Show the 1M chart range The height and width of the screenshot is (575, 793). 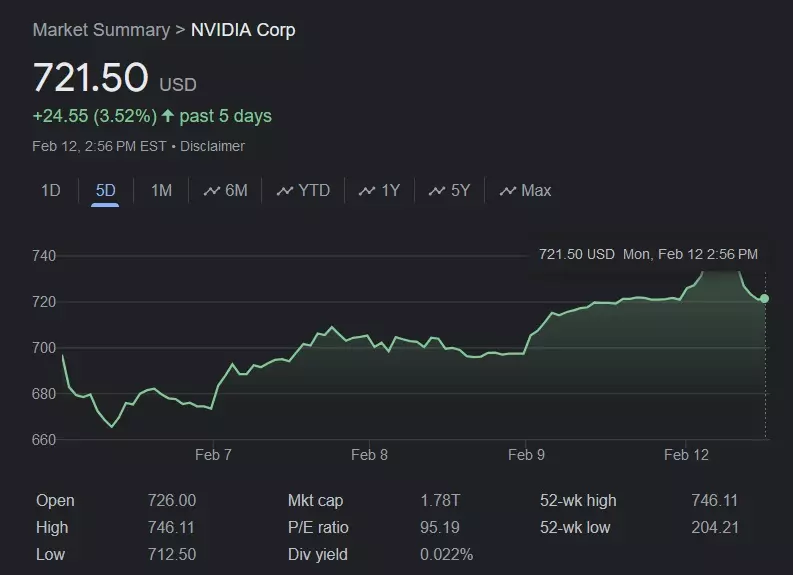pos(161,190)
